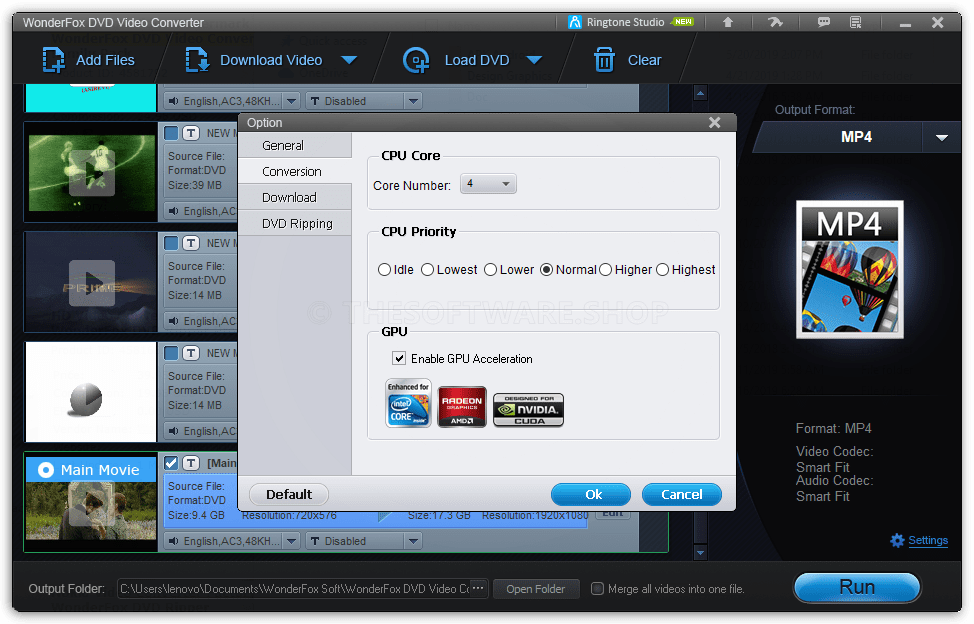Click the Default button
Image resolution: width=974 pixels, height=624 pixels.
289,494
